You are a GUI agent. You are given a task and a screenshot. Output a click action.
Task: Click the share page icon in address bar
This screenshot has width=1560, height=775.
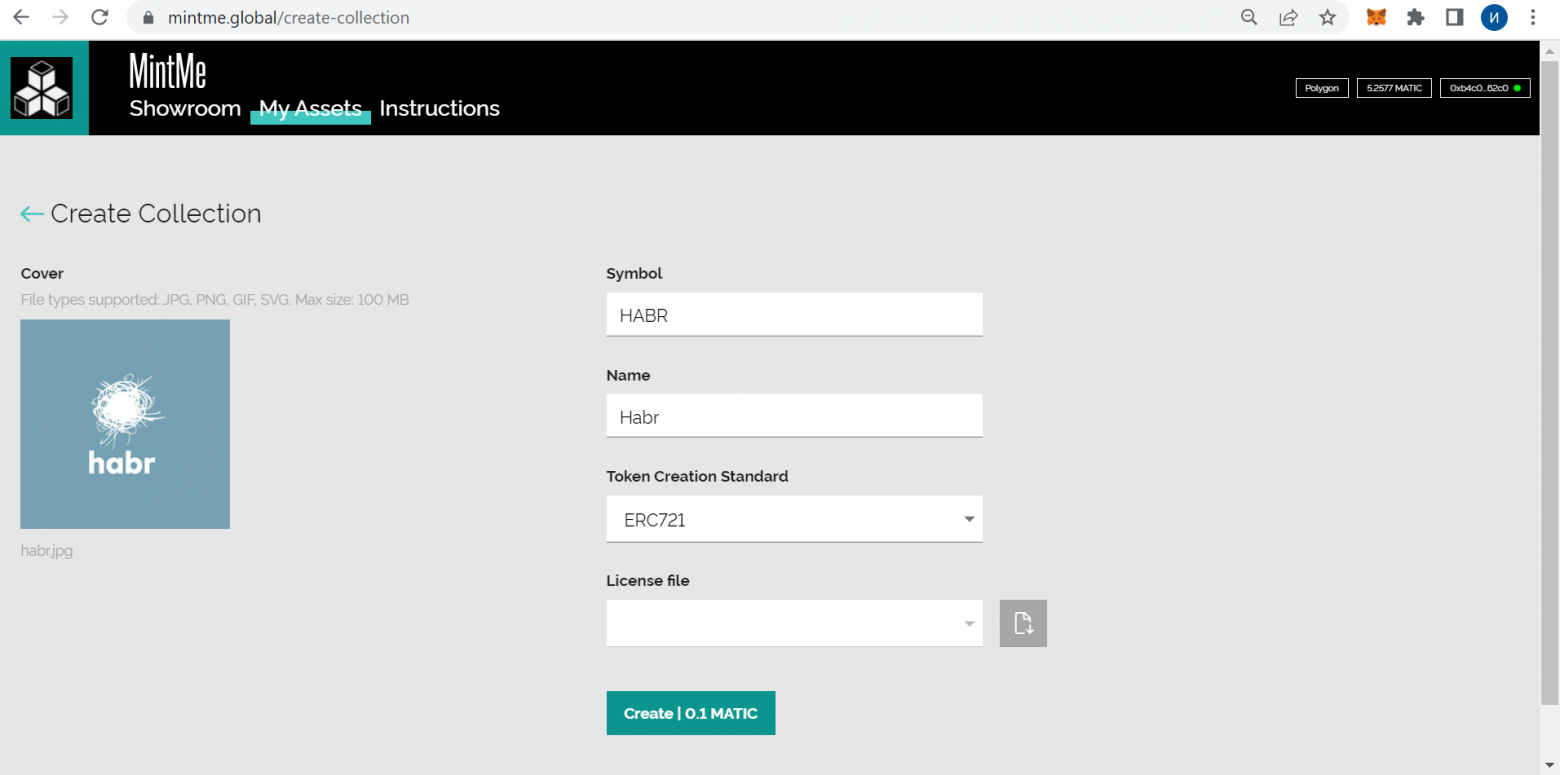(x=1288, y=17)
